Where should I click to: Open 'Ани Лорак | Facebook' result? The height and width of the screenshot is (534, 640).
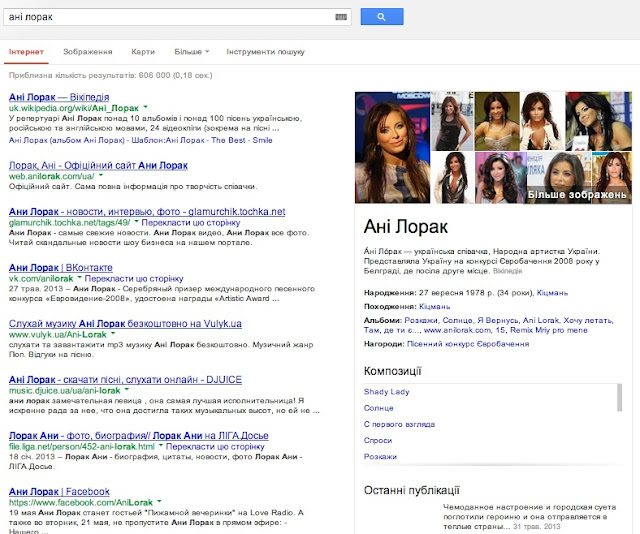(x=59, y=492)
